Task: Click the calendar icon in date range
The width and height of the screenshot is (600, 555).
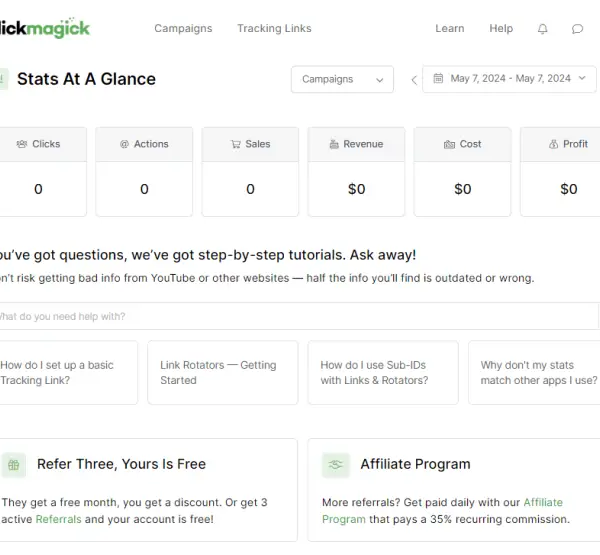Action: coord(438,78)
